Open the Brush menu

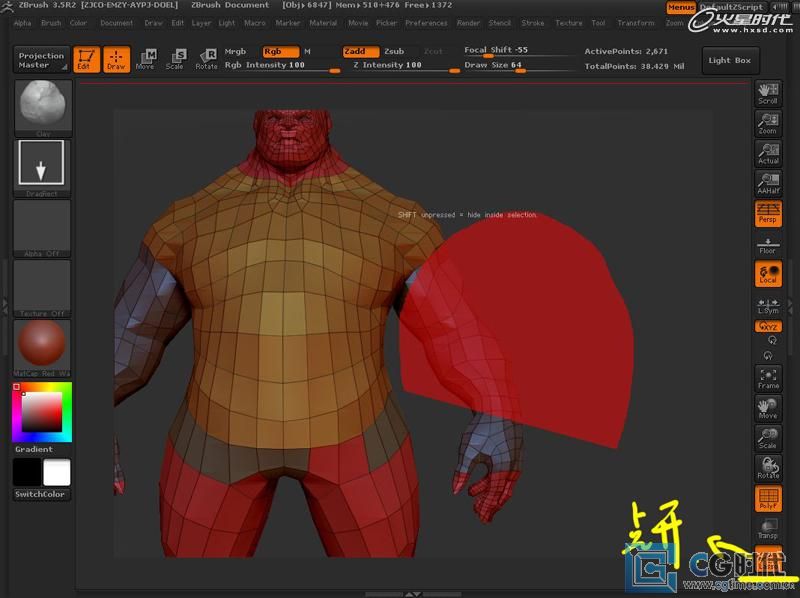(51, 23)
